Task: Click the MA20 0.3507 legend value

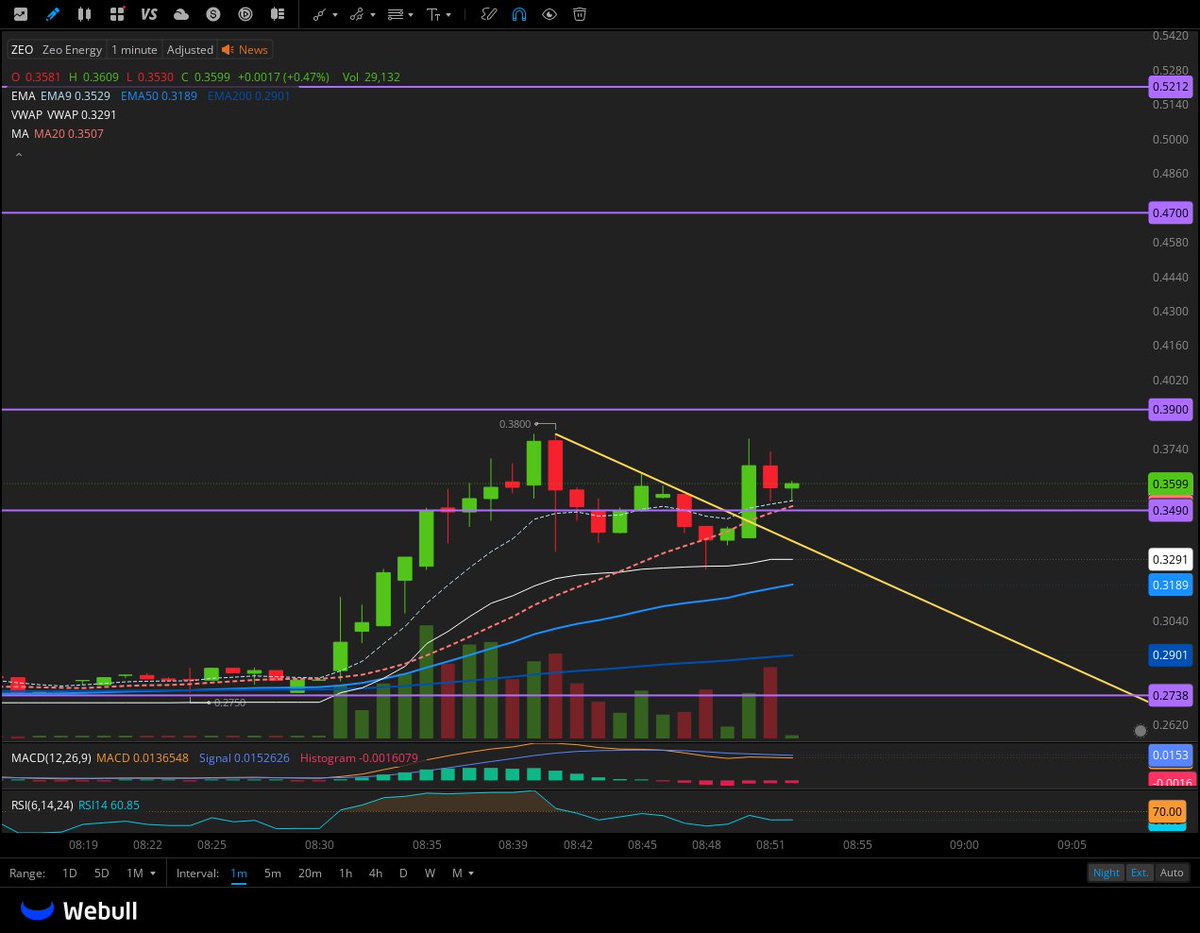Action: tap(69, 134)
